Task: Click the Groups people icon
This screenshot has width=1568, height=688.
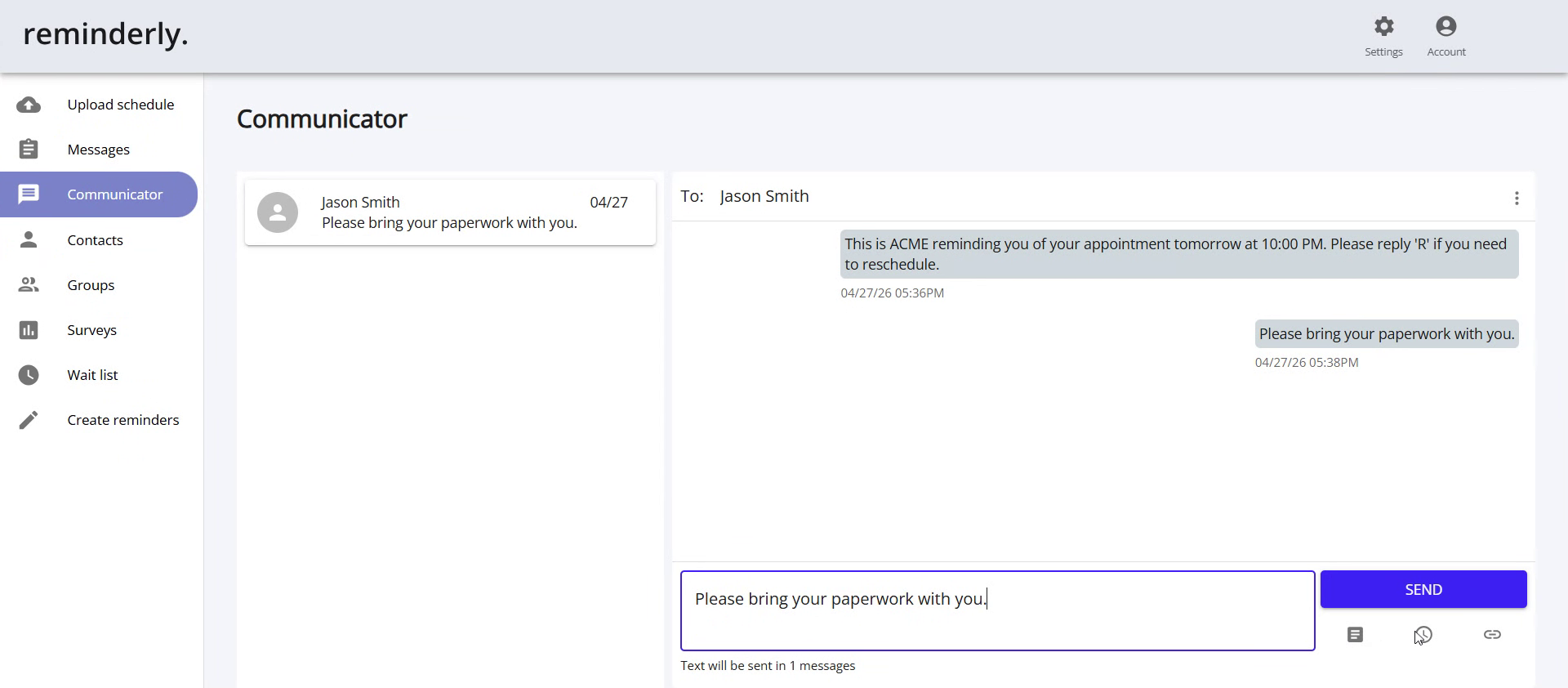Action: click(x=29, y=284)
